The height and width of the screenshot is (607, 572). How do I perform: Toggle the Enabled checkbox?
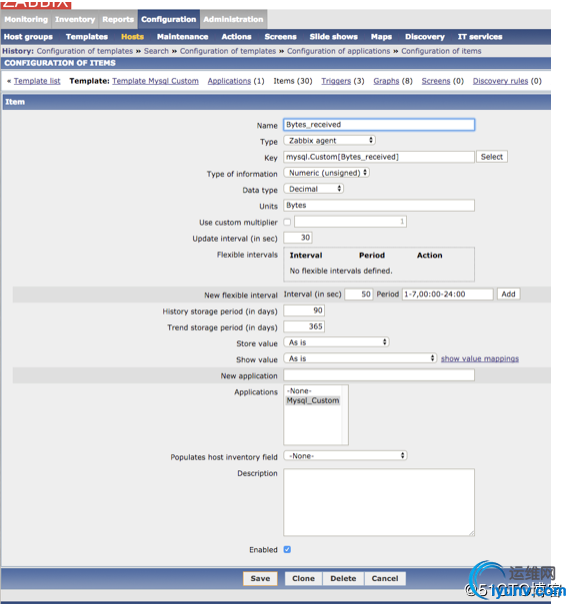pyautogui.click(x=287, y=550)
